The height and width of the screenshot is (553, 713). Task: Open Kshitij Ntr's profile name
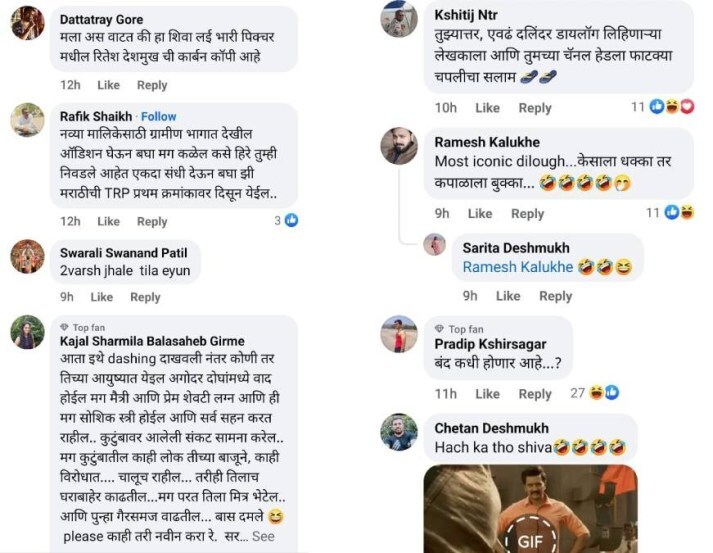466,15
